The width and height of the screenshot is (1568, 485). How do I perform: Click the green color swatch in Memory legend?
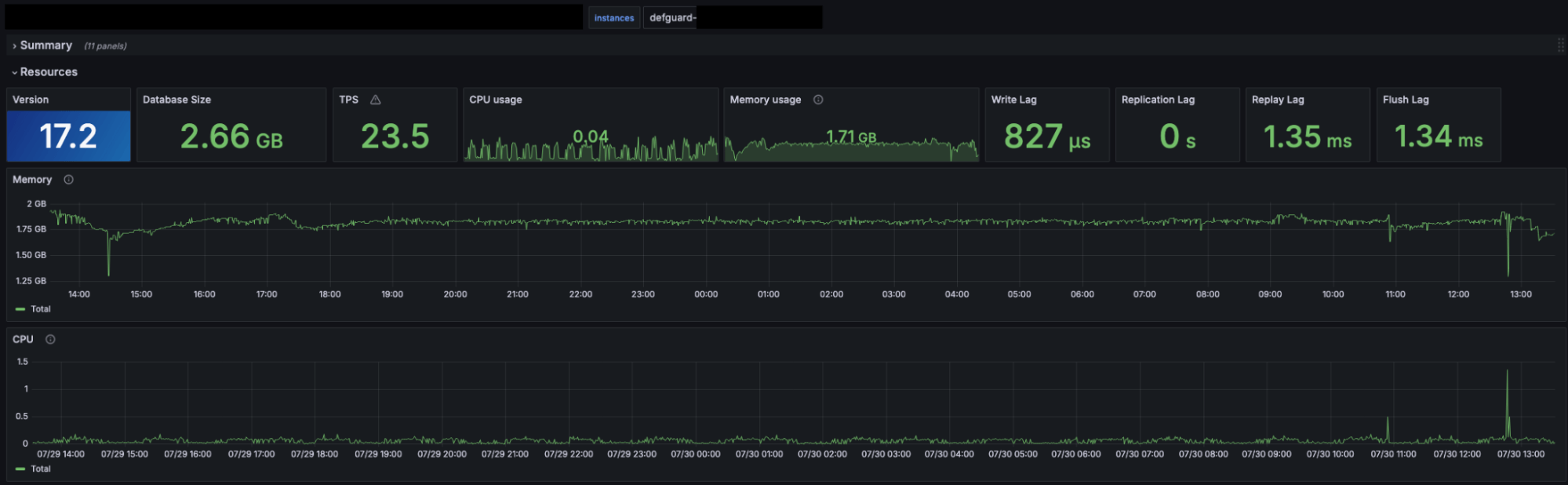click(x=20, y=309)
